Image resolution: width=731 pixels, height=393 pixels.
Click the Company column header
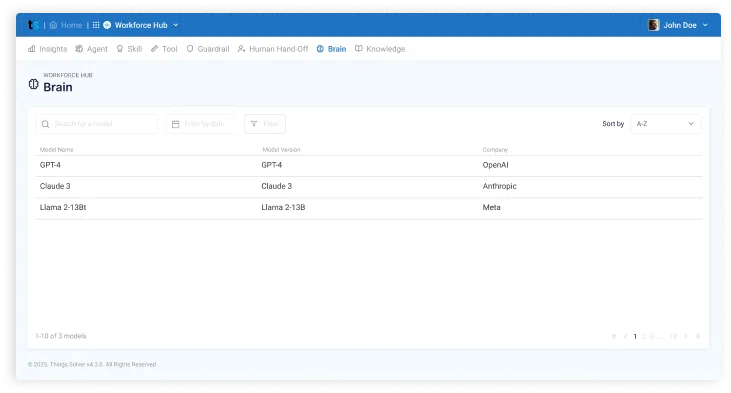(495, 150)
